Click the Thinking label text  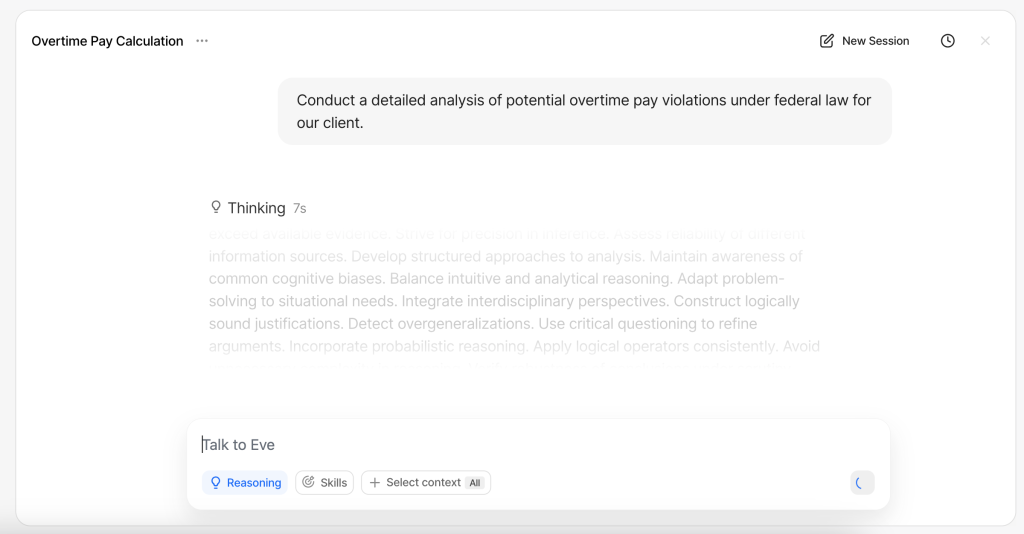pos(256,208)
